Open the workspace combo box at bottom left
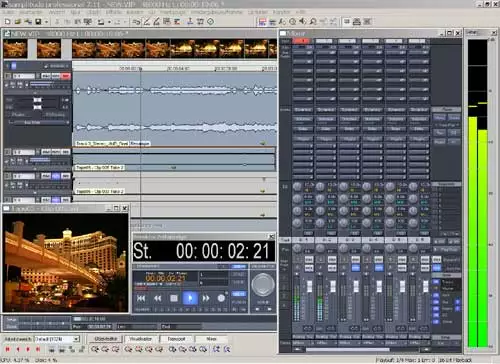The image size is (500, 364). pyautogui.click(x=57, y=339)
